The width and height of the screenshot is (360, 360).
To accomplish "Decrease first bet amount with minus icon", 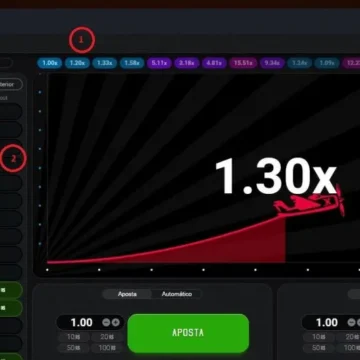I will pos(106,322).
